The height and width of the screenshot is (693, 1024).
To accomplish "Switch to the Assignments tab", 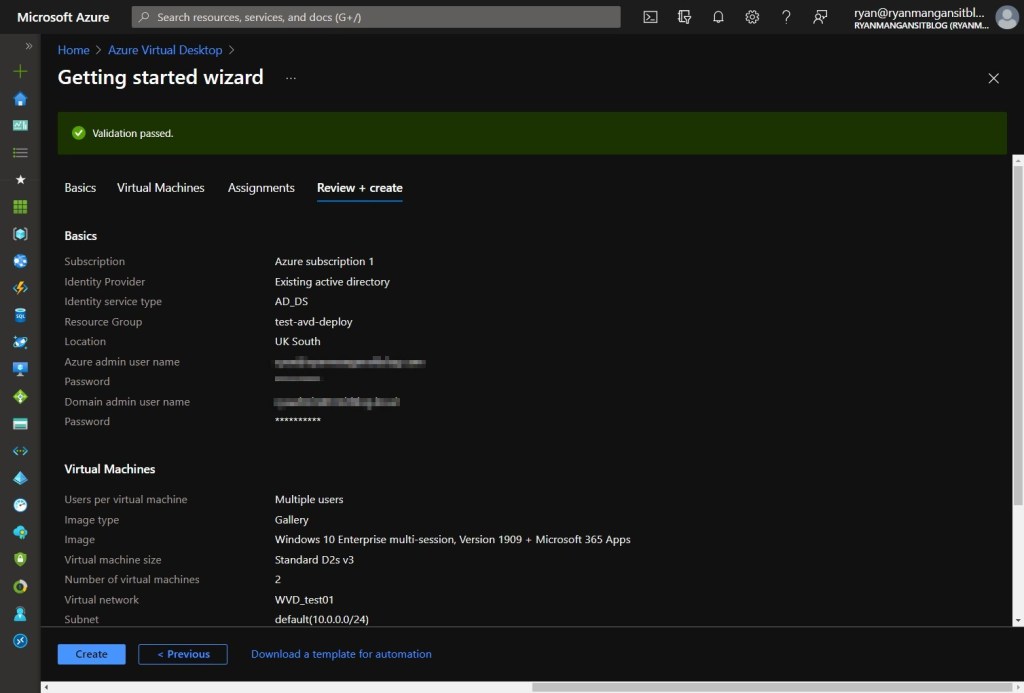I will pyautogui.click(x=261, y=188).
